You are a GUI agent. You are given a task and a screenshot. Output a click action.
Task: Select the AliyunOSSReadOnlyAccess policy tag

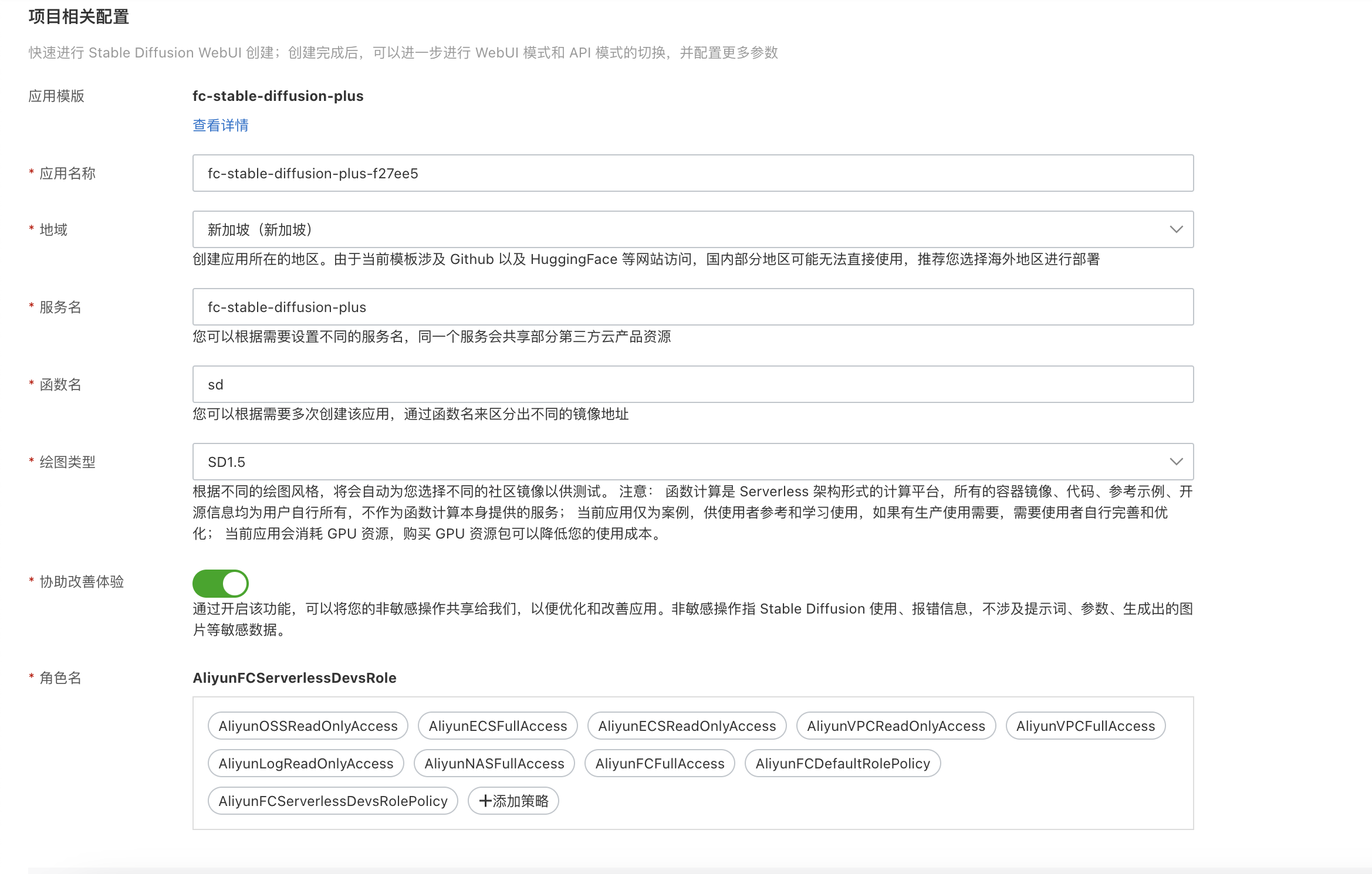click(x=307, y=726)
